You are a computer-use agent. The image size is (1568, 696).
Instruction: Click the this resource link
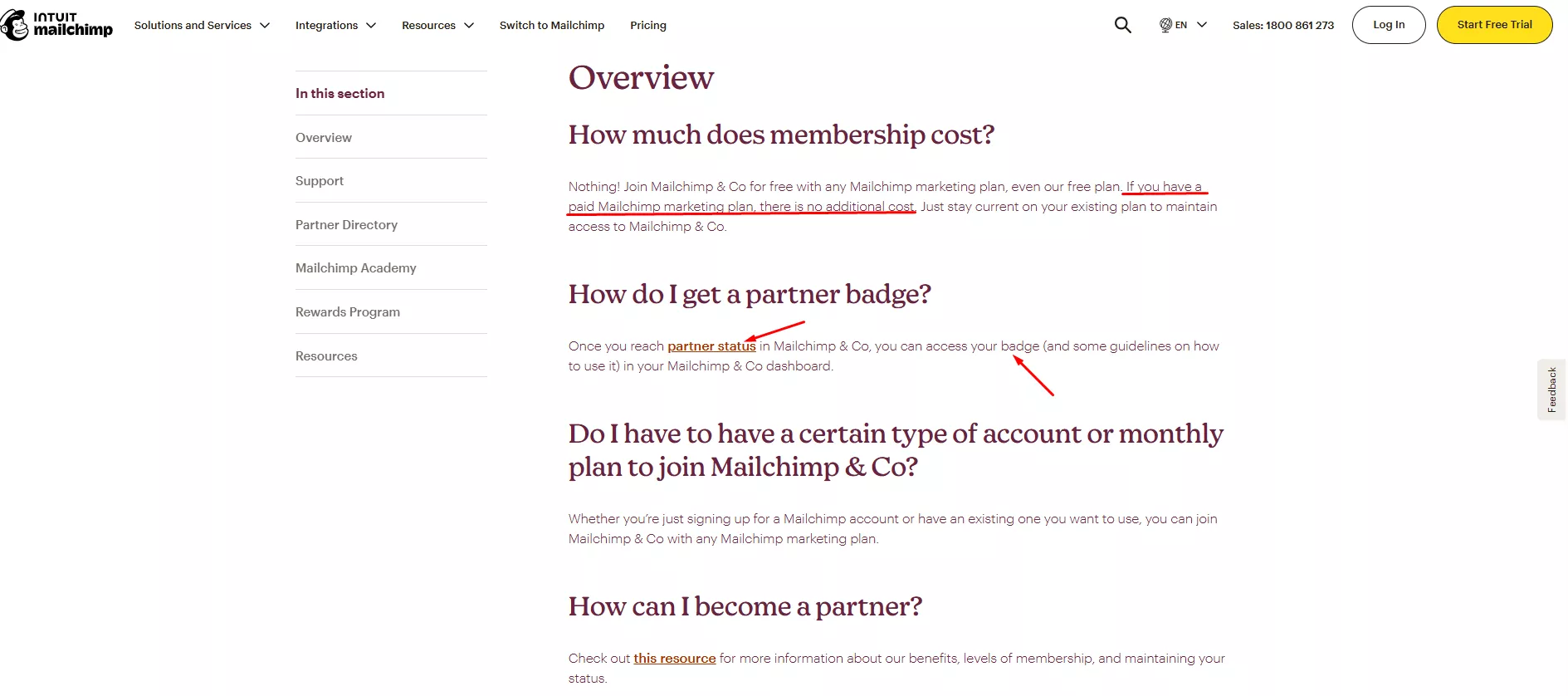[x=674, y=657]
